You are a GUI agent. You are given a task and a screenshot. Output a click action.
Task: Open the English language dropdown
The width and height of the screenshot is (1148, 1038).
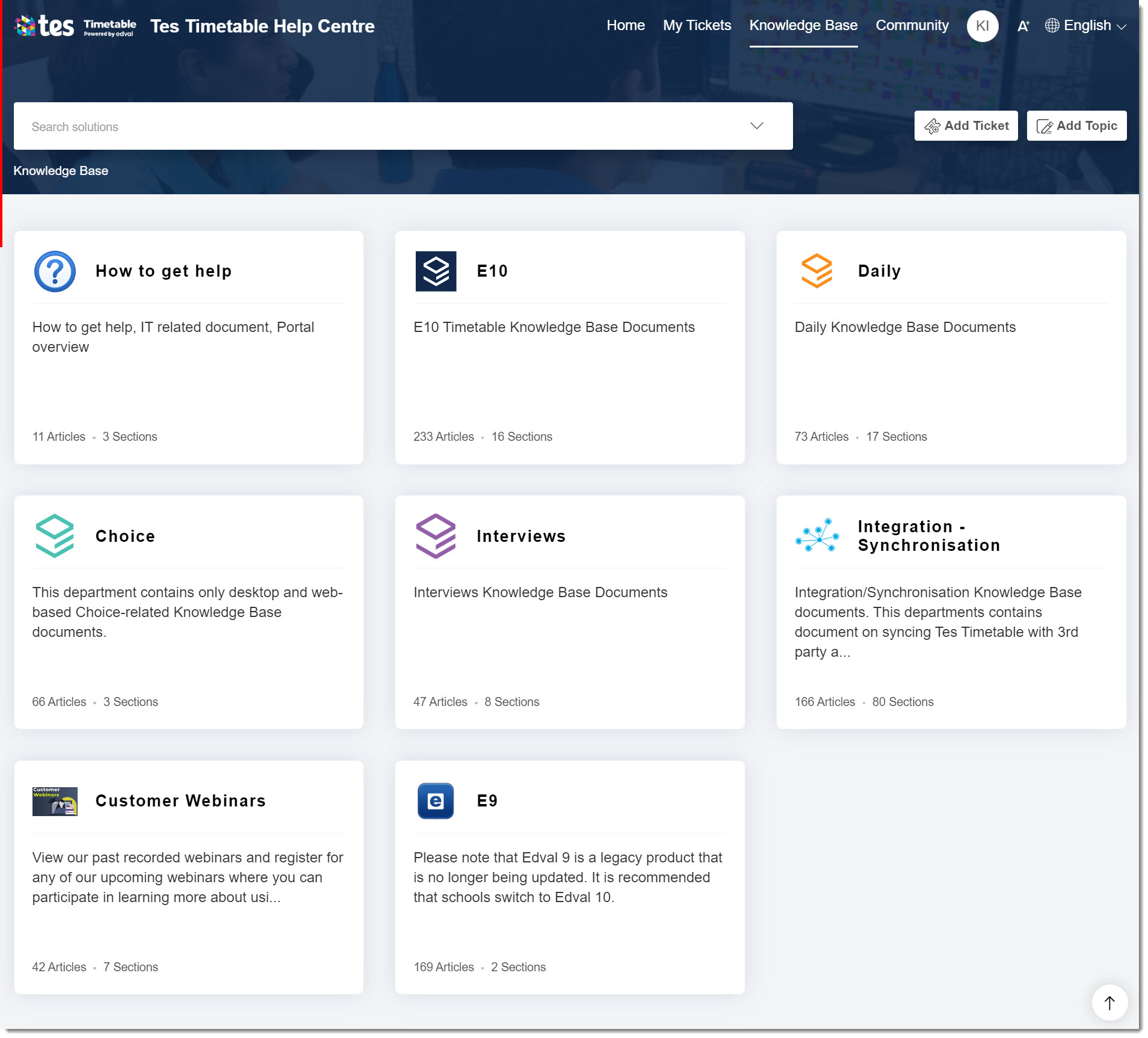point(1086,25)
